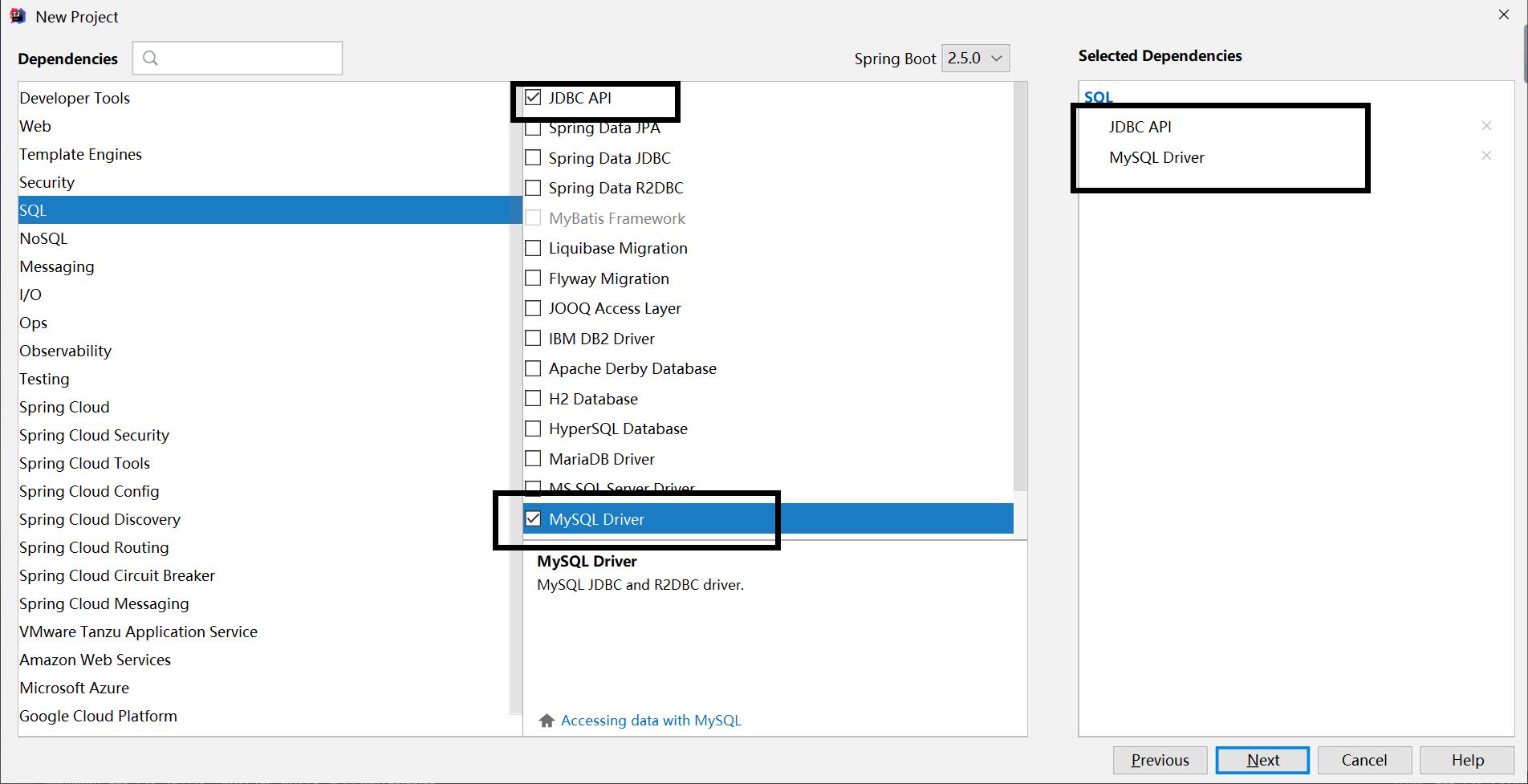Image resolution: width=1528 pixels, height=784 pixels.
Task: Click the IntelliJ icon in title bar
Action: pos(18,16)
